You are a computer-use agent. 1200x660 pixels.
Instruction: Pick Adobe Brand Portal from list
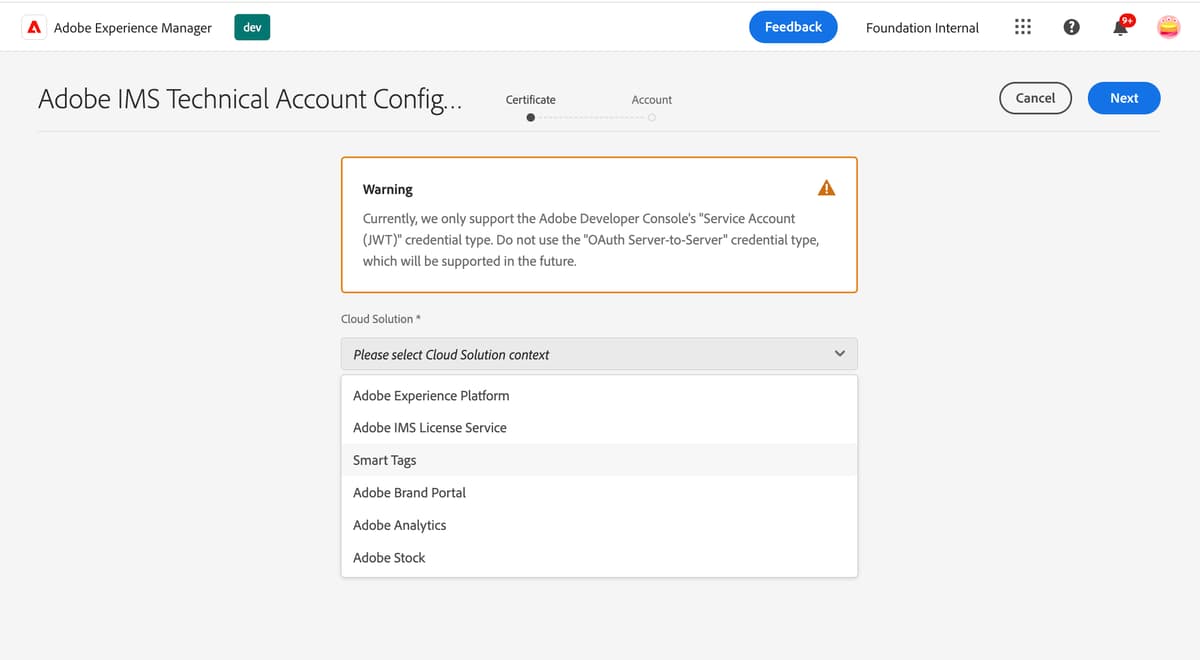pyautogui.click(x=409, y=492)
